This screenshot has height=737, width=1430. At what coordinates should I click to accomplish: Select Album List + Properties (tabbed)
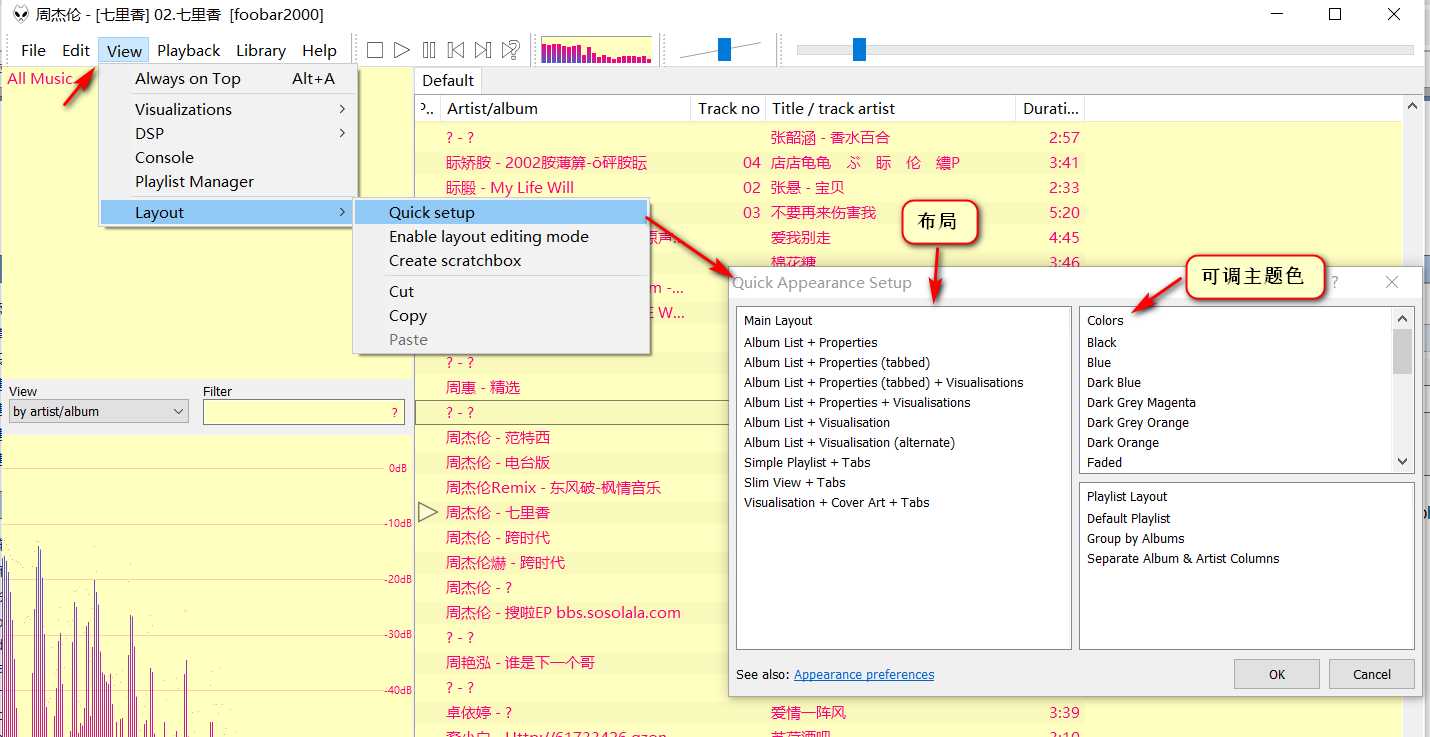pyautogui.click(x=837, y=362)
